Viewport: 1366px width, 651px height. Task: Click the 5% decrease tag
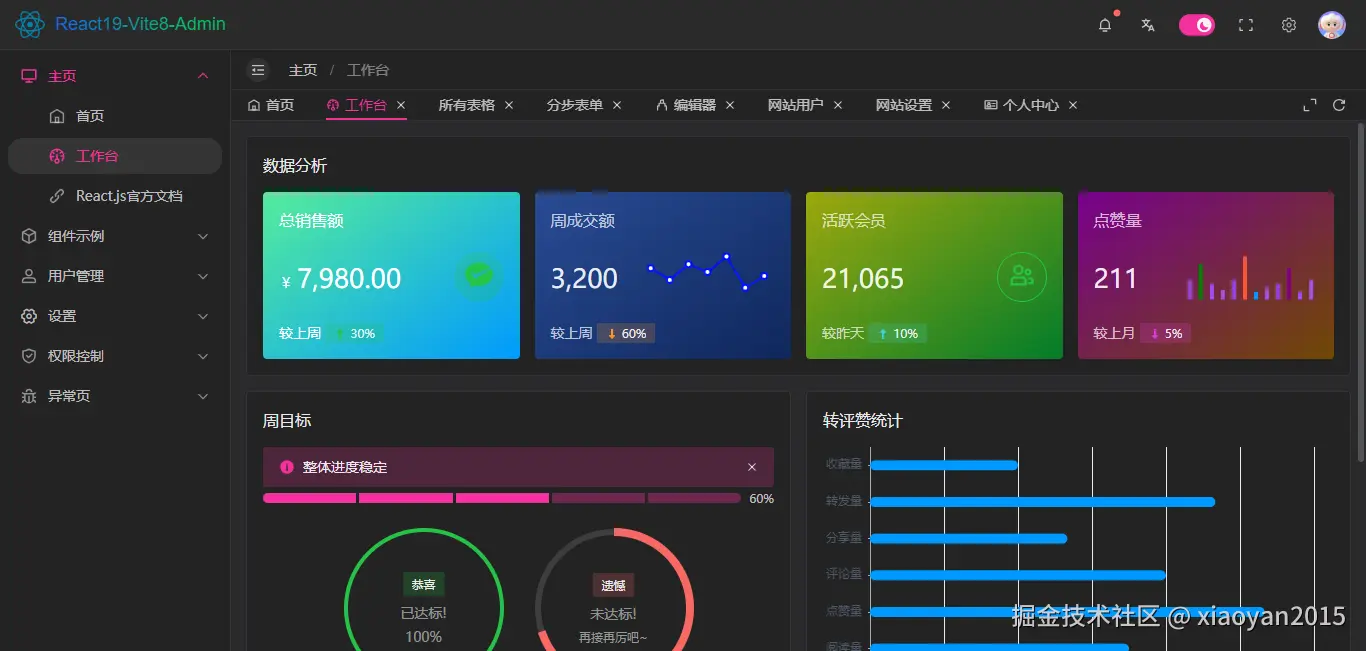tap(1166, 333)
